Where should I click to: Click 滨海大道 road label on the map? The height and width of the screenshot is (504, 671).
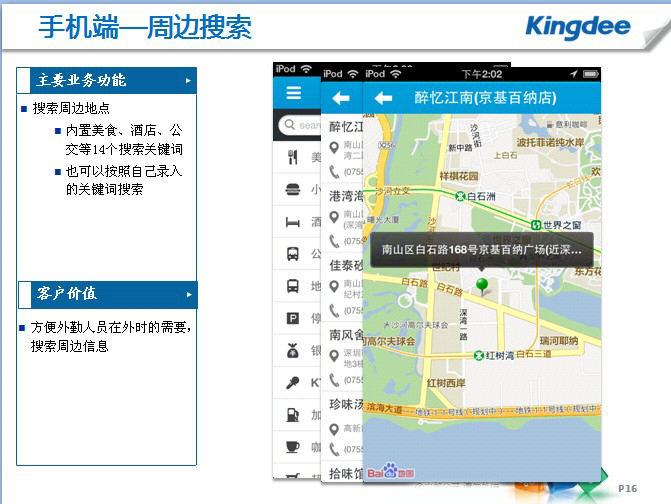click(x=384, y=408)
